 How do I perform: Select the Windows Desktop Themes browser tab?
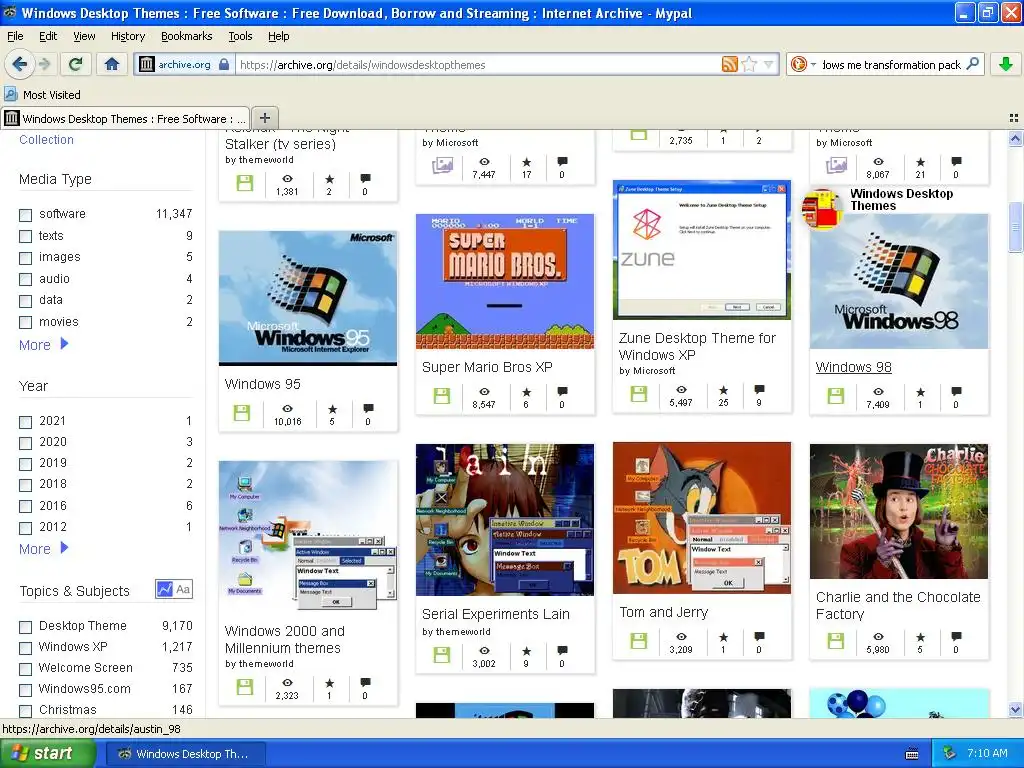tap(125, 118)
